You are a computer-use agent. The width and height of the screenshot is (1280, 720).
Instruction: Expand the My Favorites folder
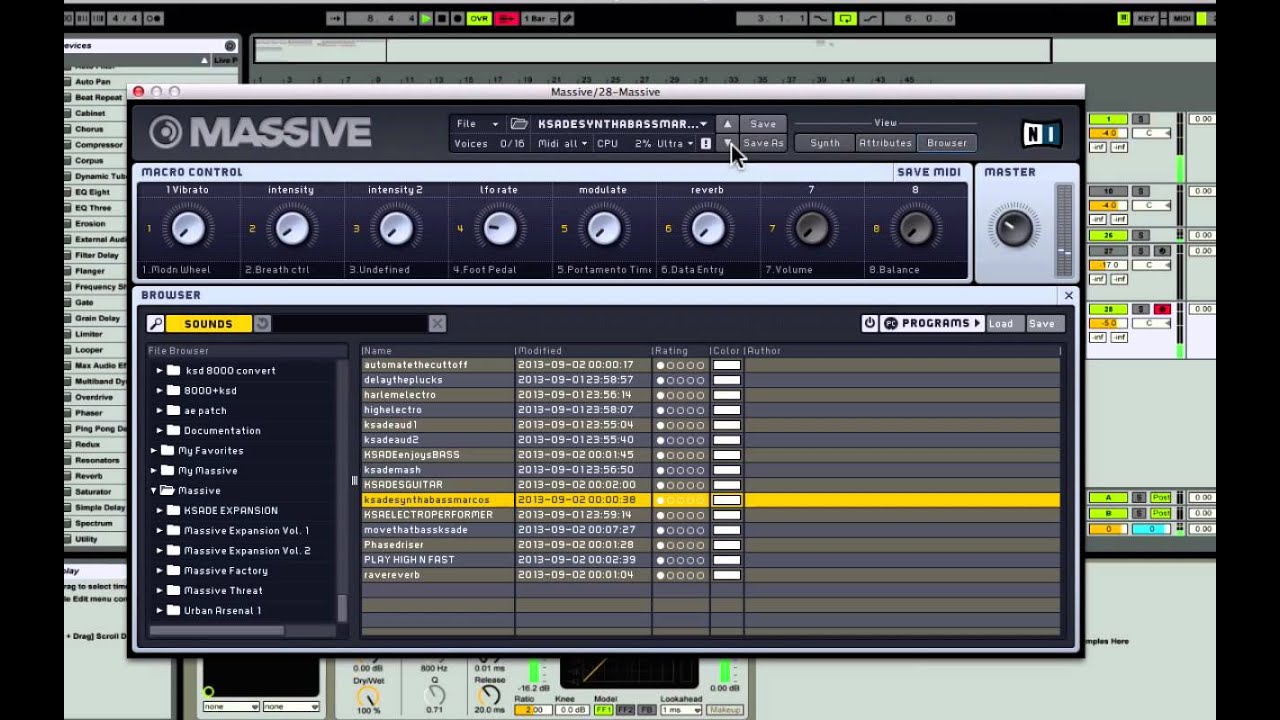click(154, 451)
